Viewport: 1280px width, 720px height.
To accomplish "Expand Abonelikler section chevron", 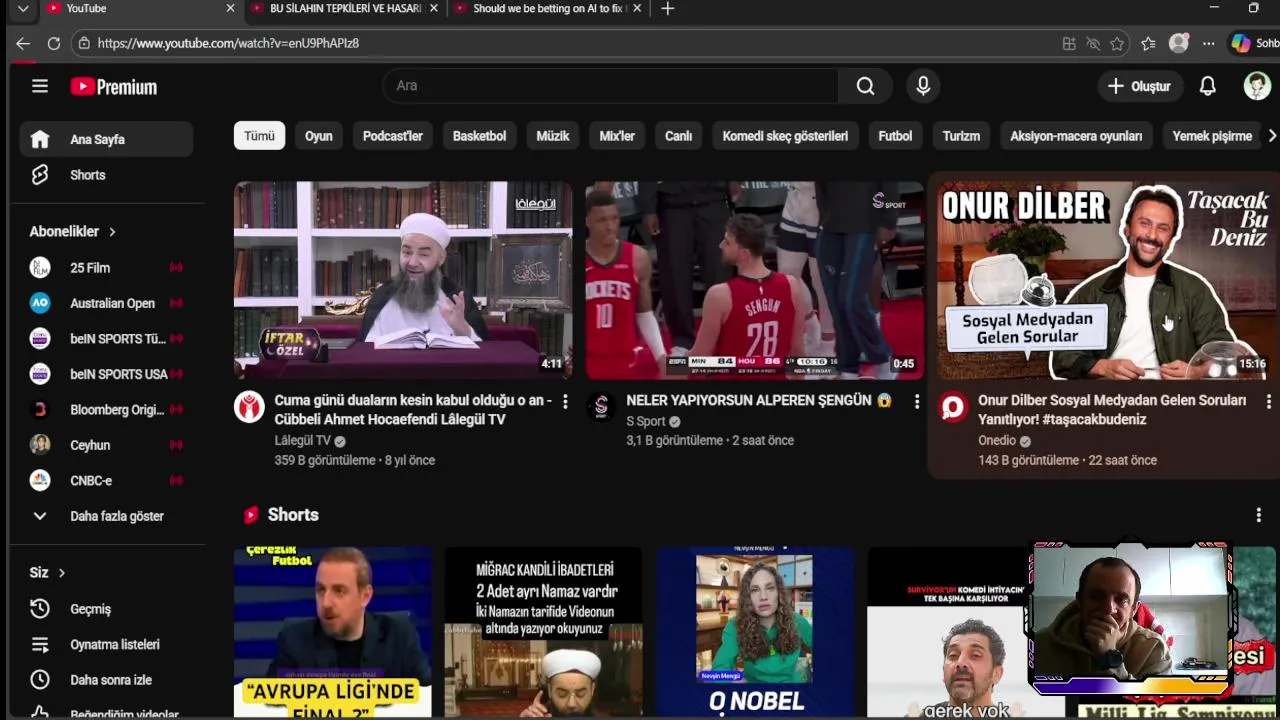I will 112,232.
